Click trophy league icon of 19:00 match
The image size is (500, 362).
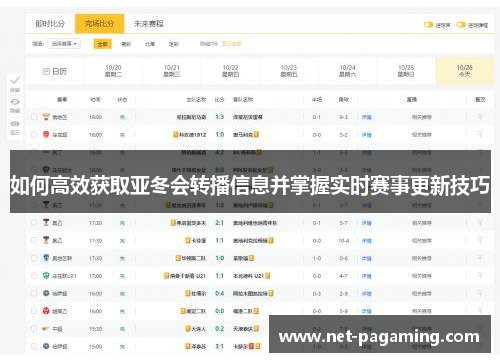46,117
